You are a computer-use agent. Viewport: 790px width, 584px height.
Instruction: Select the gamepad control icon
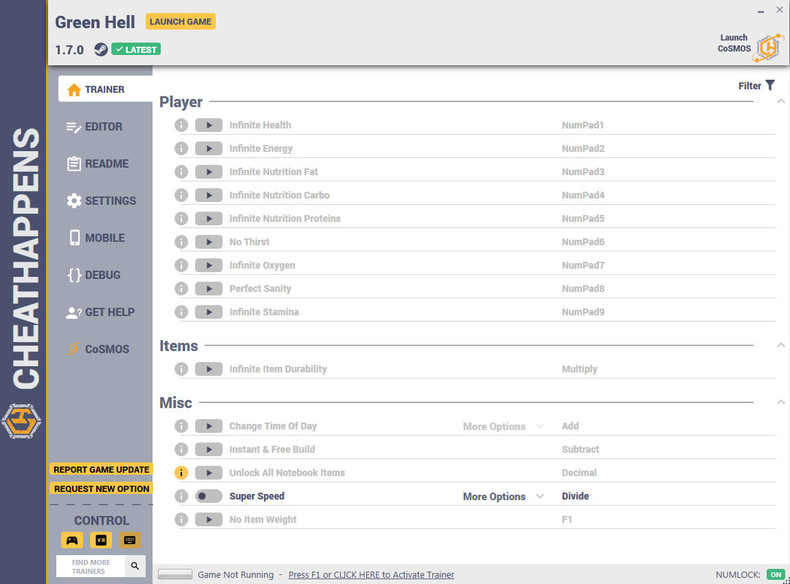(72, 540)
